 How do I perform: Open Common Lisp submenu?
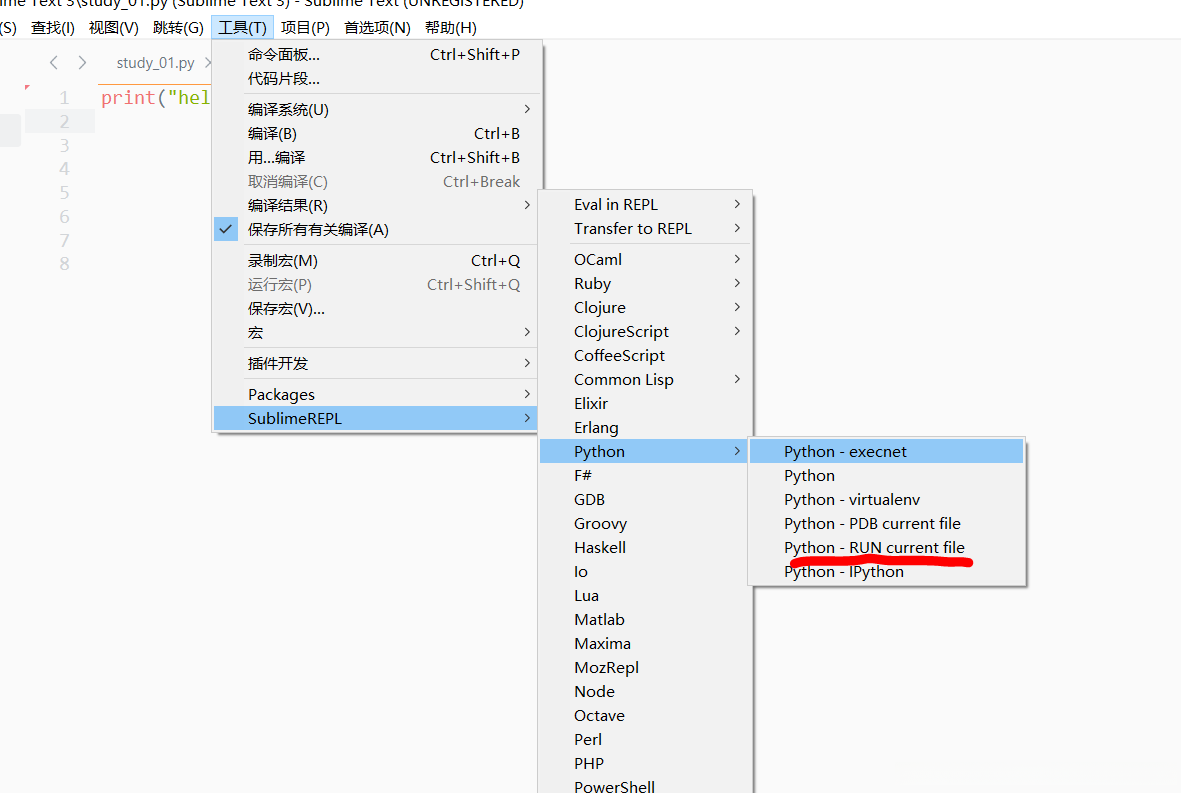click(x=645, y=380)
